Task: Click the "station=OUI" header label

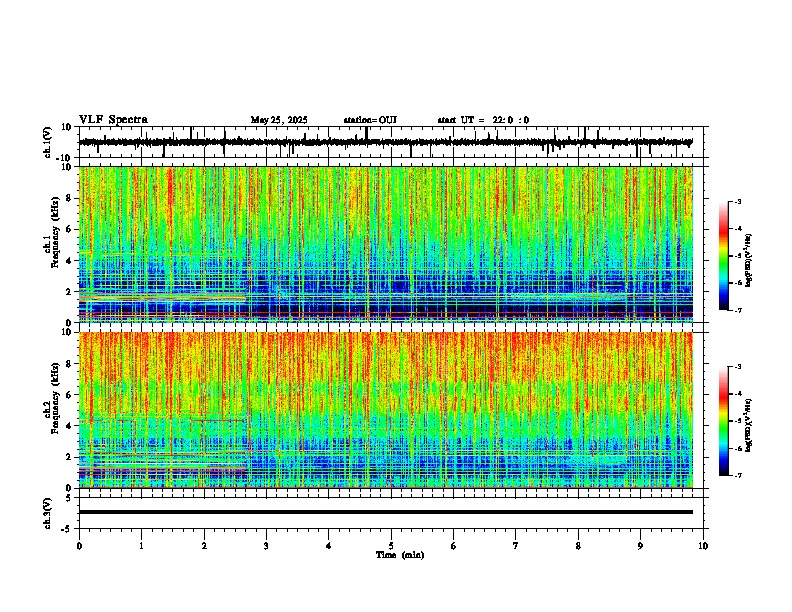Action: pyautogui.click(x=370, y=120)
